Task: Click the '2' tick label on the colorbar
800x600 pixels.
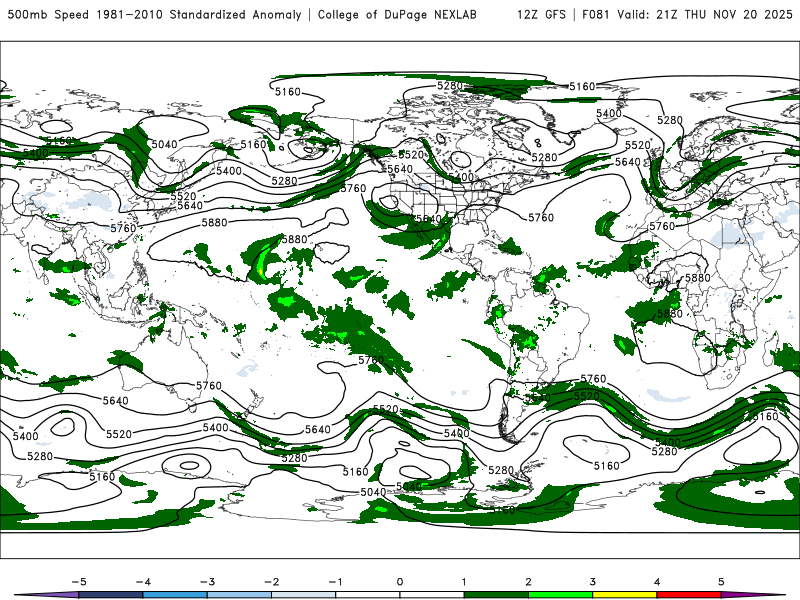Action: 528,582
